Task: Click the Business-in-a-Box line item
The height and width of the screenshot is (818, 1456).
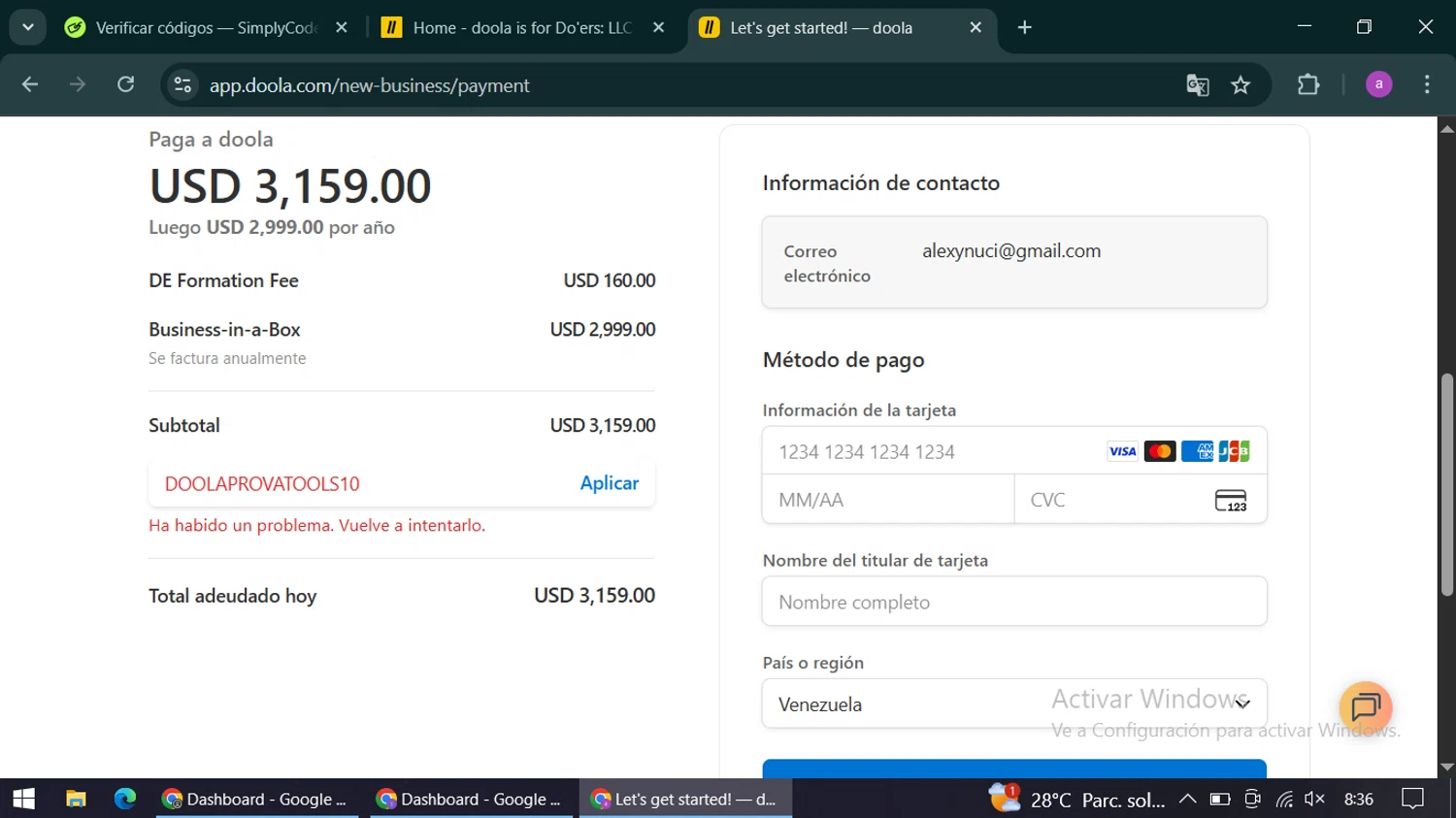Action: (224, 330)
